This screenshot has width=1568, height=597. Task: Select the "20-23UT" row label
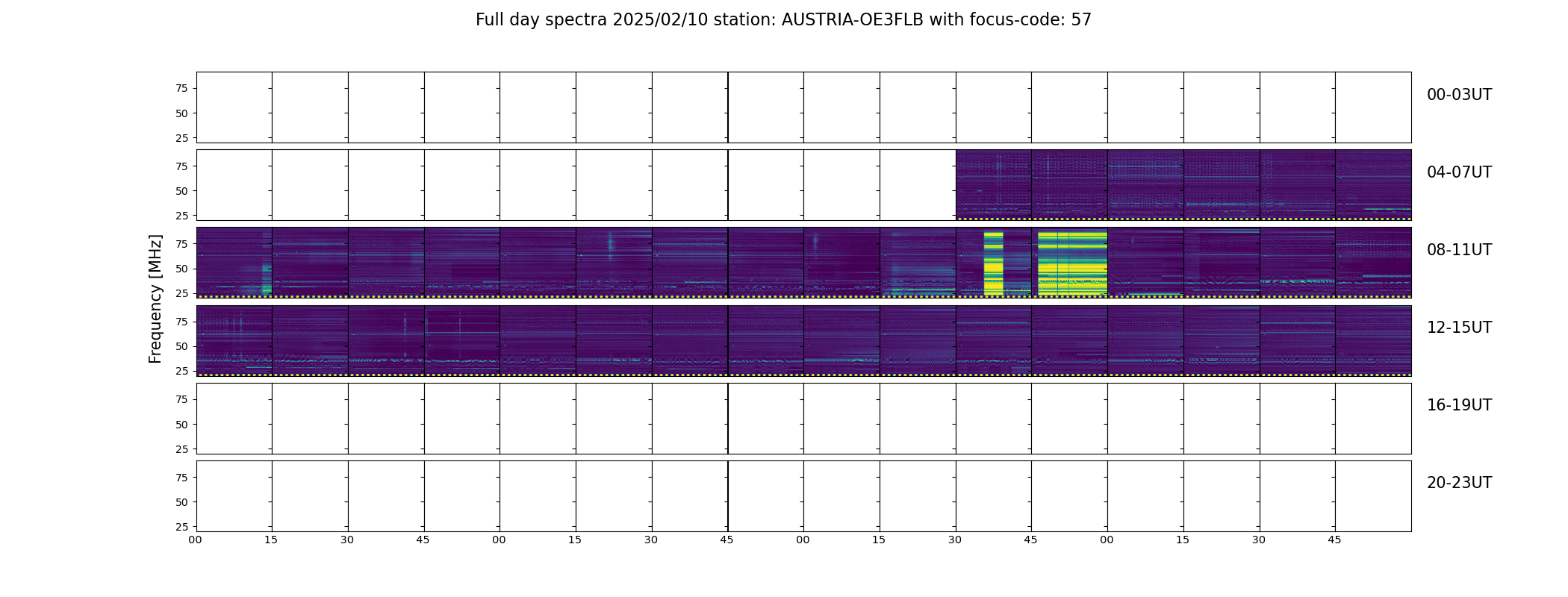point(1459,483)
